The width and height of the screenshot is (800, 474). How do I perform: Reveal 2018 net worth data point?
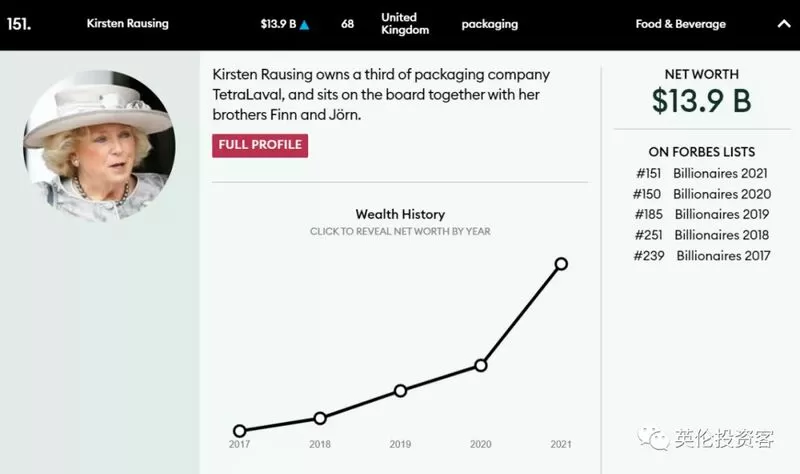(320, 418)
